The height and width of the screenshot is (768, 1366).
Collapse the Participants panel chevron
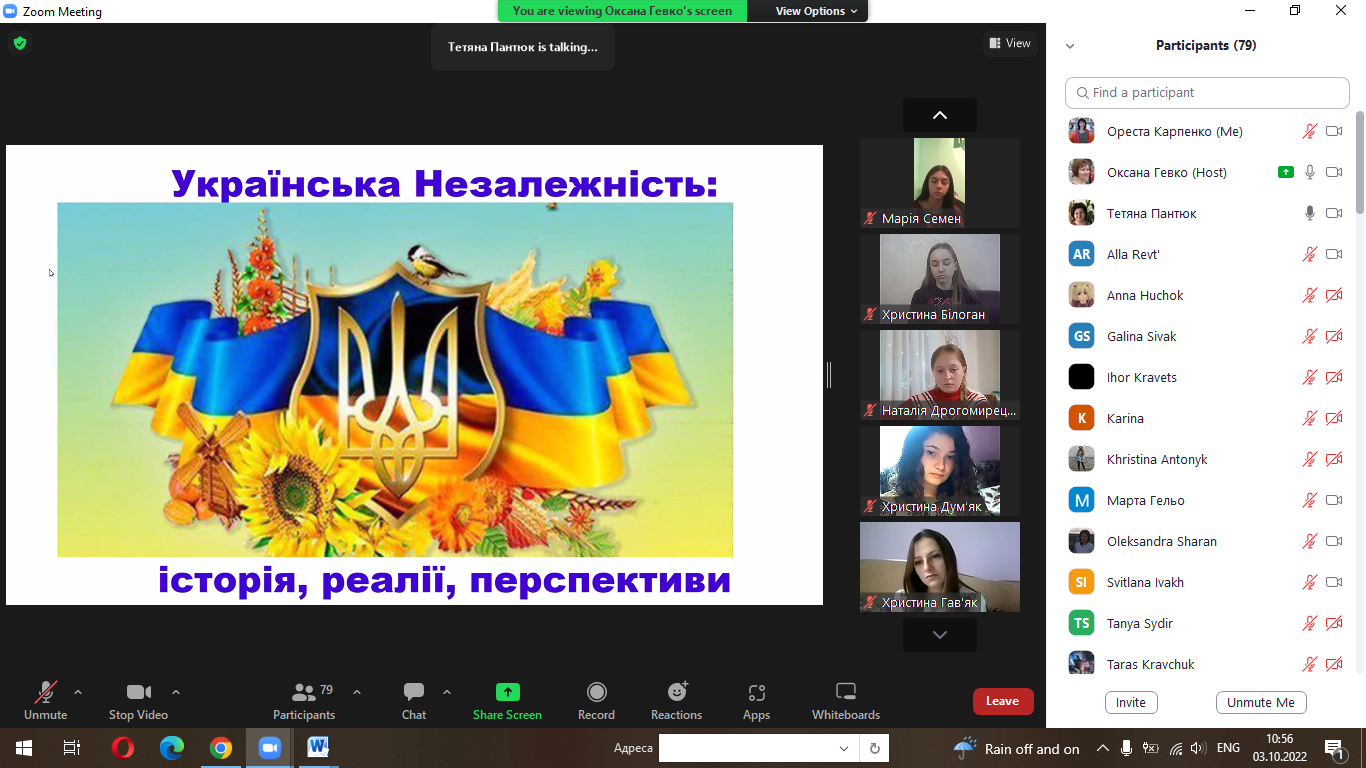1070,46
